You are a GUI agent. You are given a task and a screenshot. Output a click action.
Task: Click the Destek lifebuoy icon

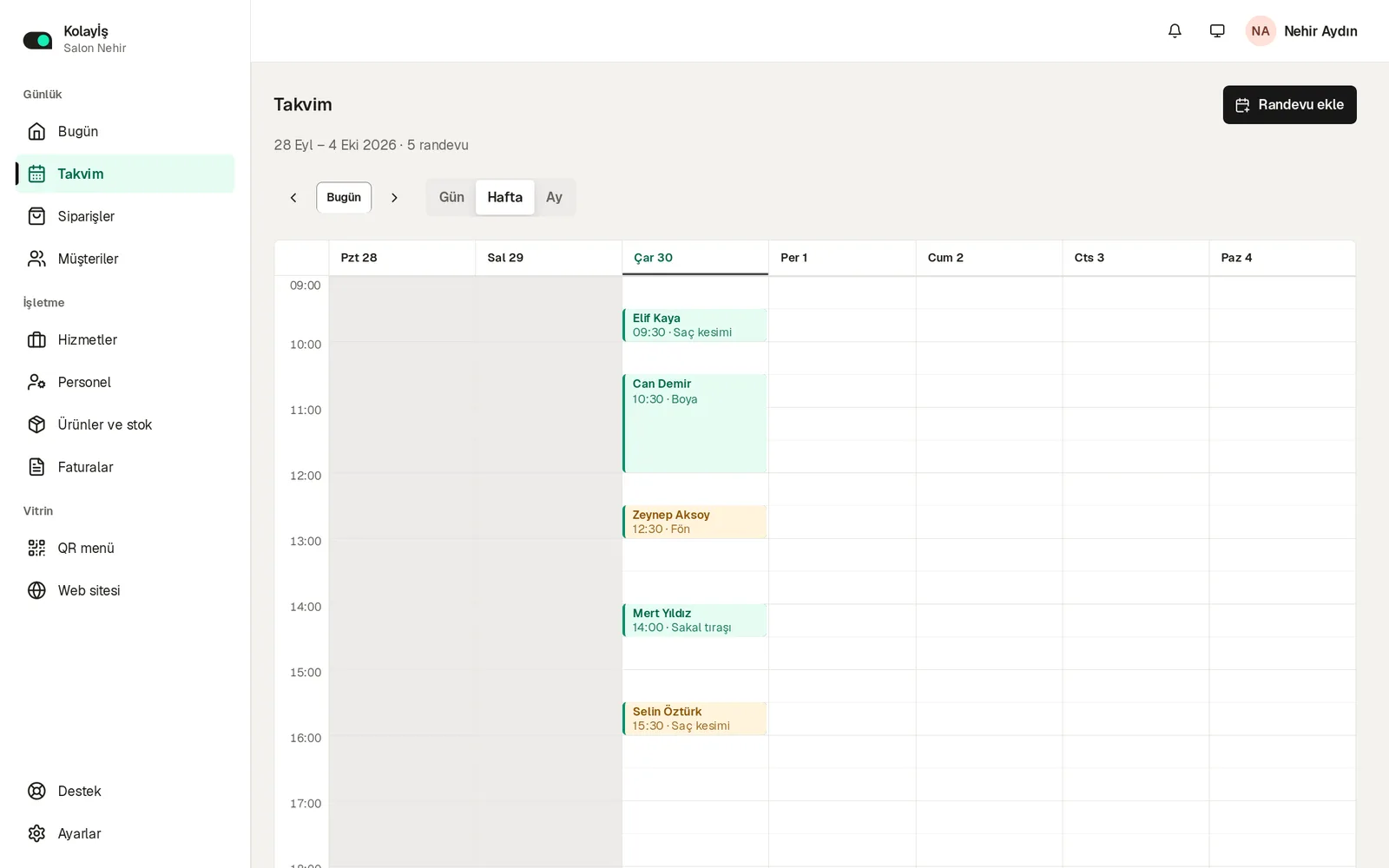[x=36, y=791]
